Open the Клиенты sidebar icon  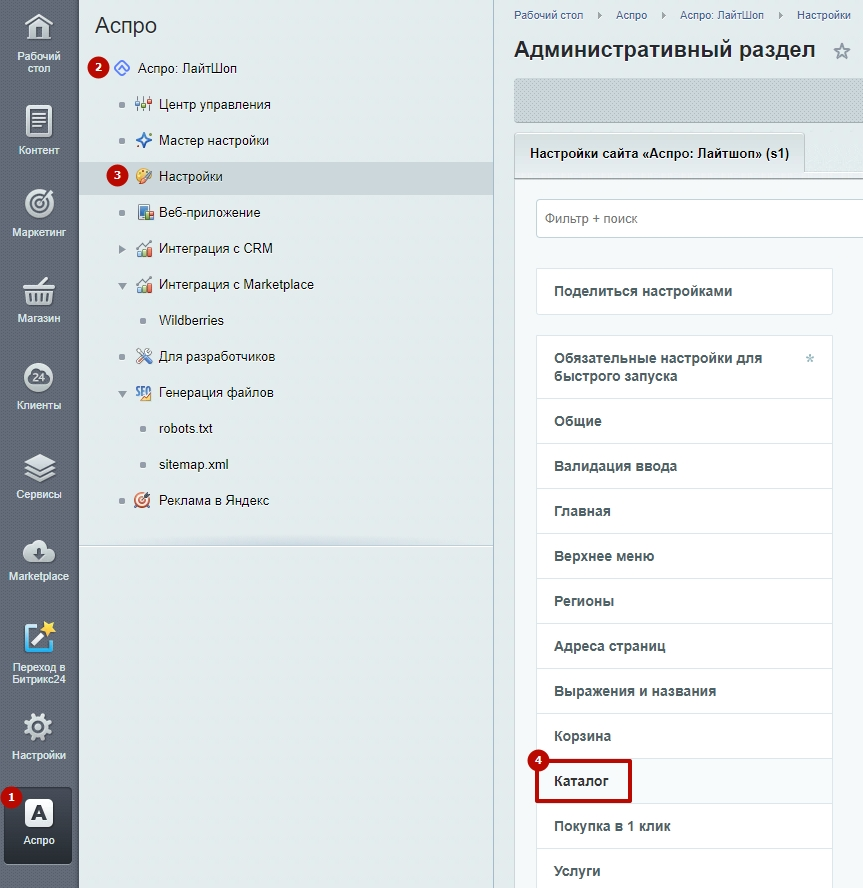pyautogui.click(x=38, y=378)
